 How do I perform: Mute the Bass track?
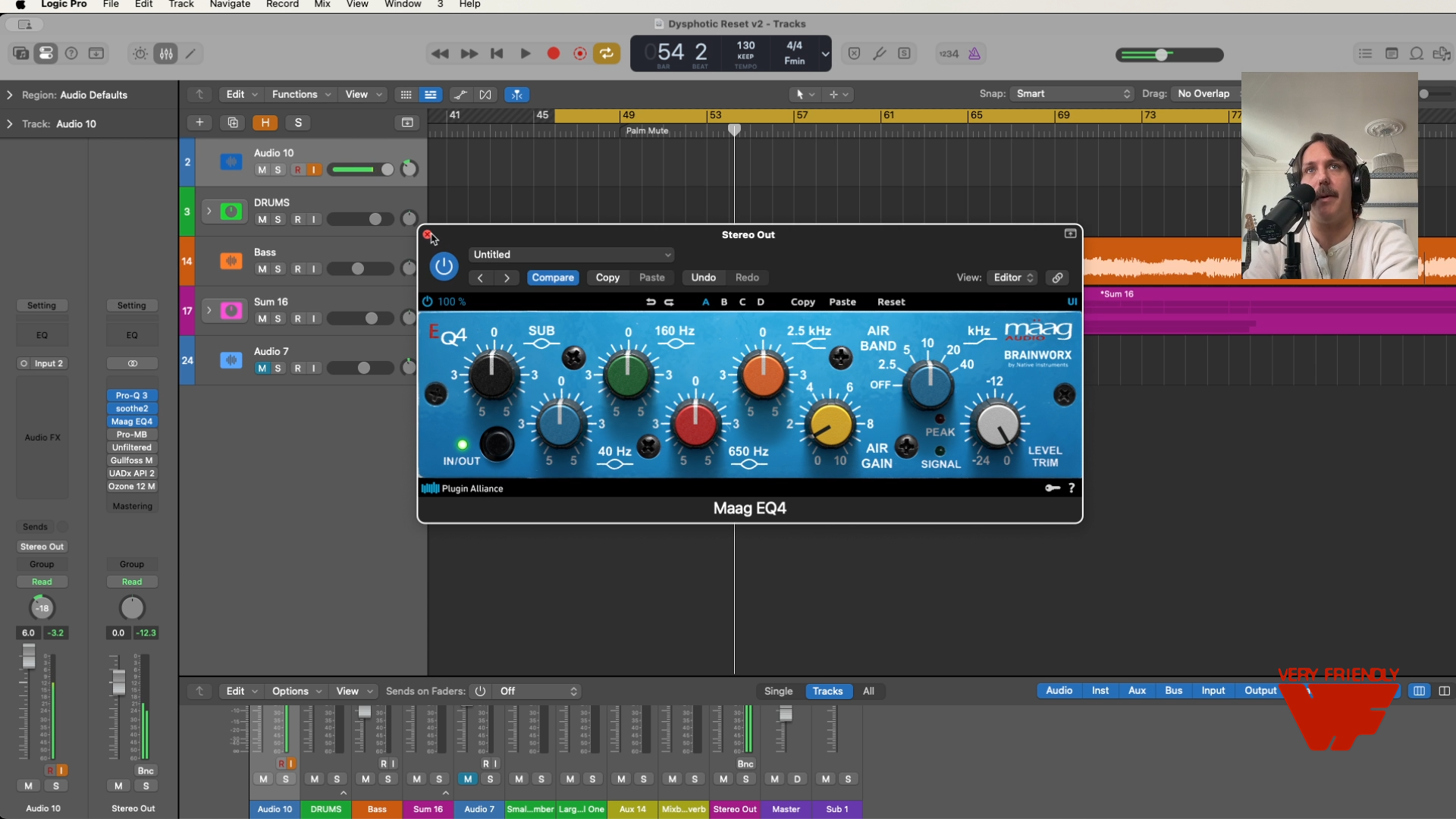(x=262, y=269)
